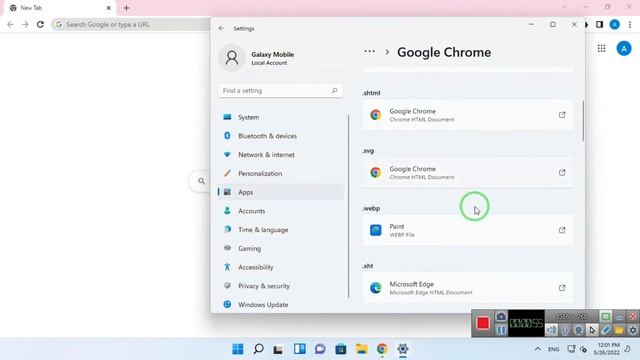Screen dimensions: 640x360
Task: Open Chrome's side panel icon
Action: tap(599, 24)
